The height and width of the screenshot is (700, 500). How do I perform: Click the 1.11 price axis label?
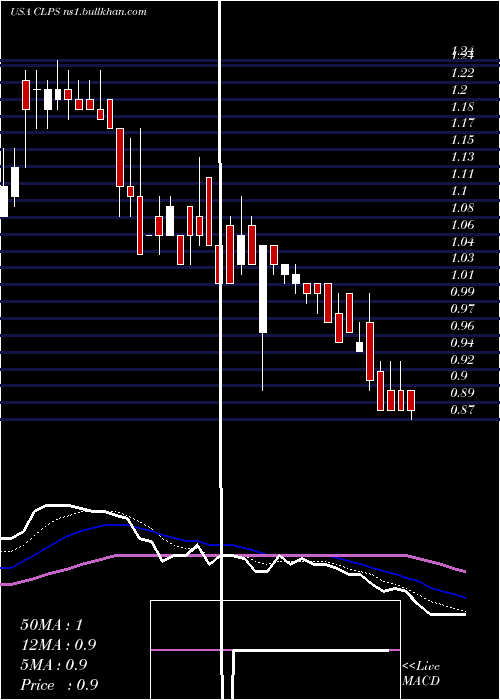point(462,173)
